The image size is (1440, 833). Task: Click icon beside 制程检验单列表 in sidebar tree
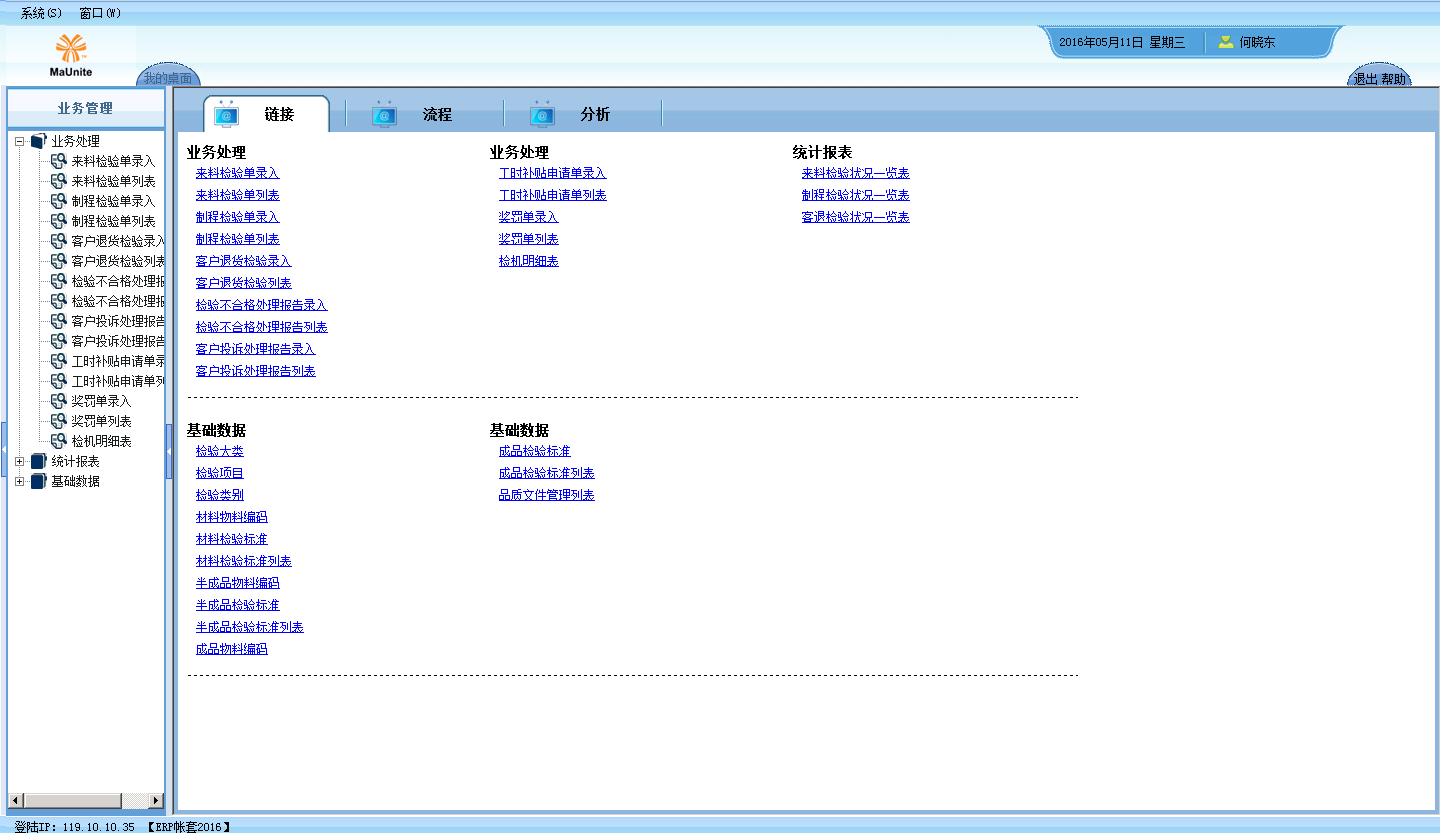59,221
